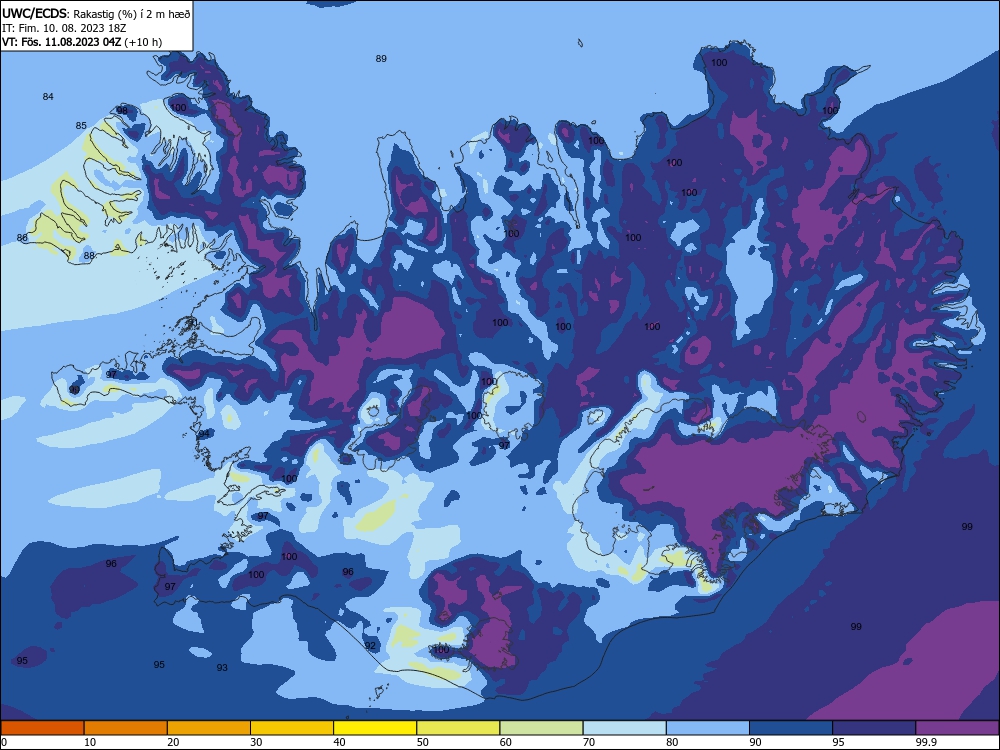Image resolution: width=1000 pixels, height=750 pixels.
Task: Click the valid time line 'VT: Fös. 11.08.2023 04Z'
Action: pos(61,42)
